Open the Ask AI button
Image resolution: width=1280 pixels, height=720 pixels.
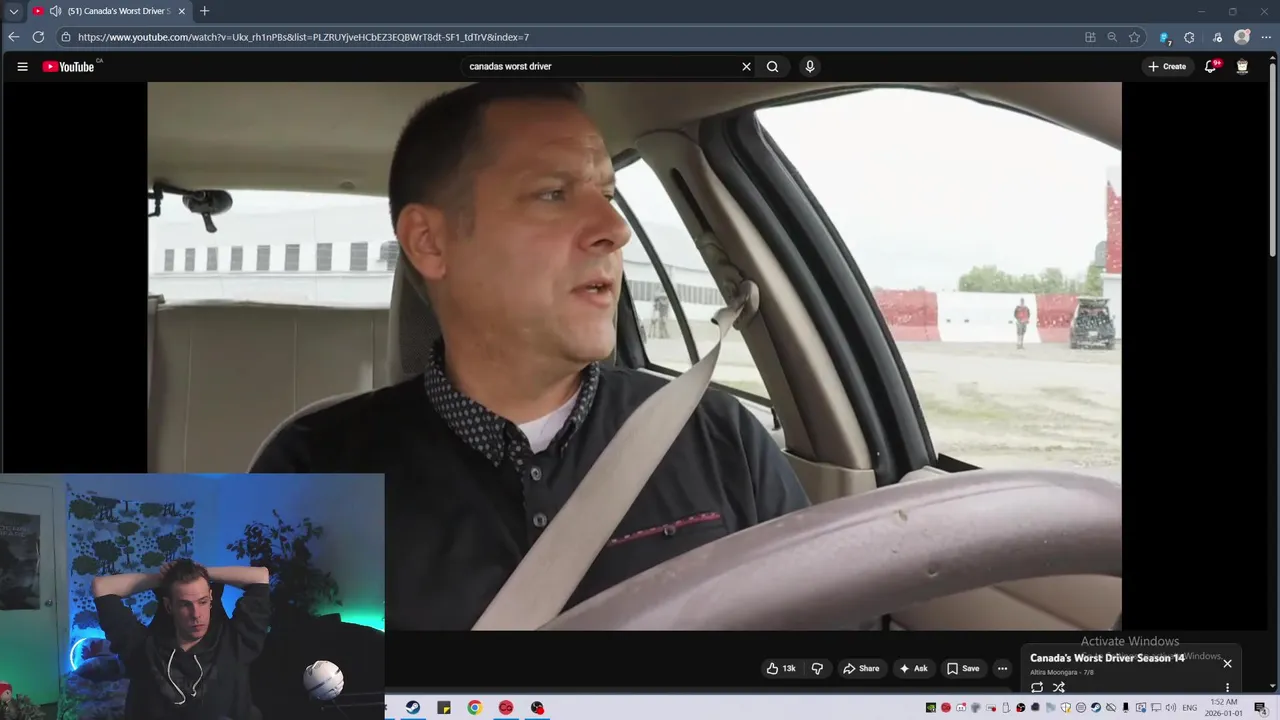point(914,668)
